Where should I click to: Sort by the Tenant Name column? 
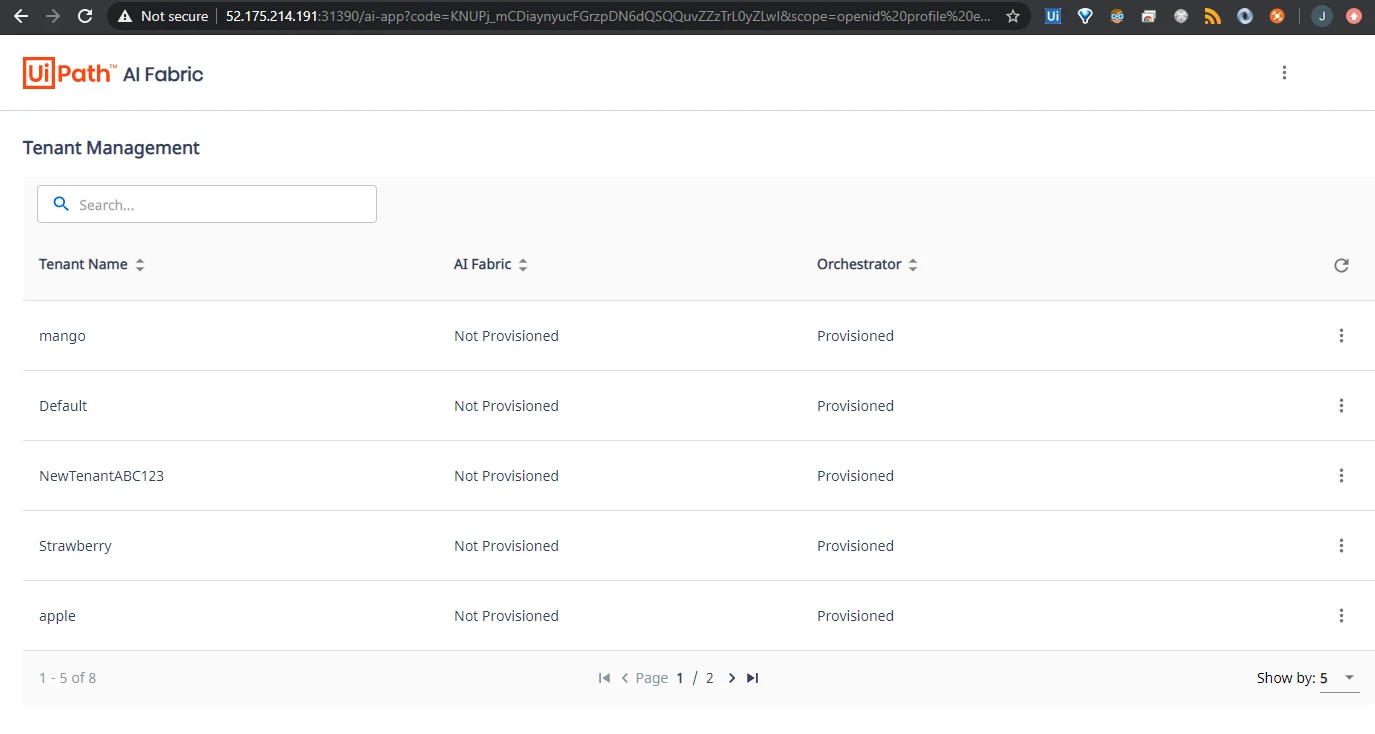tap(92, 265)
